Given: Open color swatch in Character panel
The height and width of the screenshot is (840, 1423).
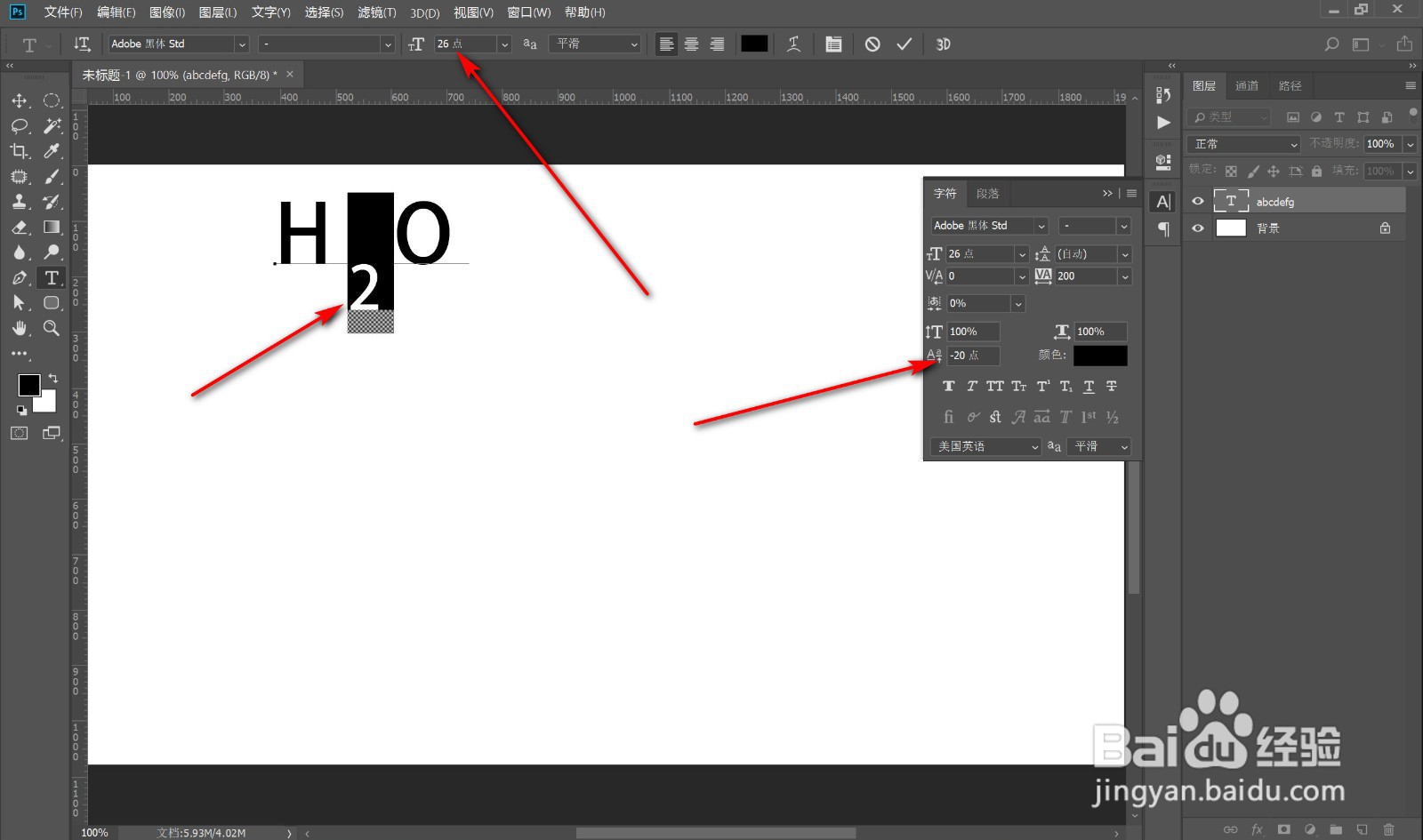Looking at the screenshot, I should click(1100, 356).
